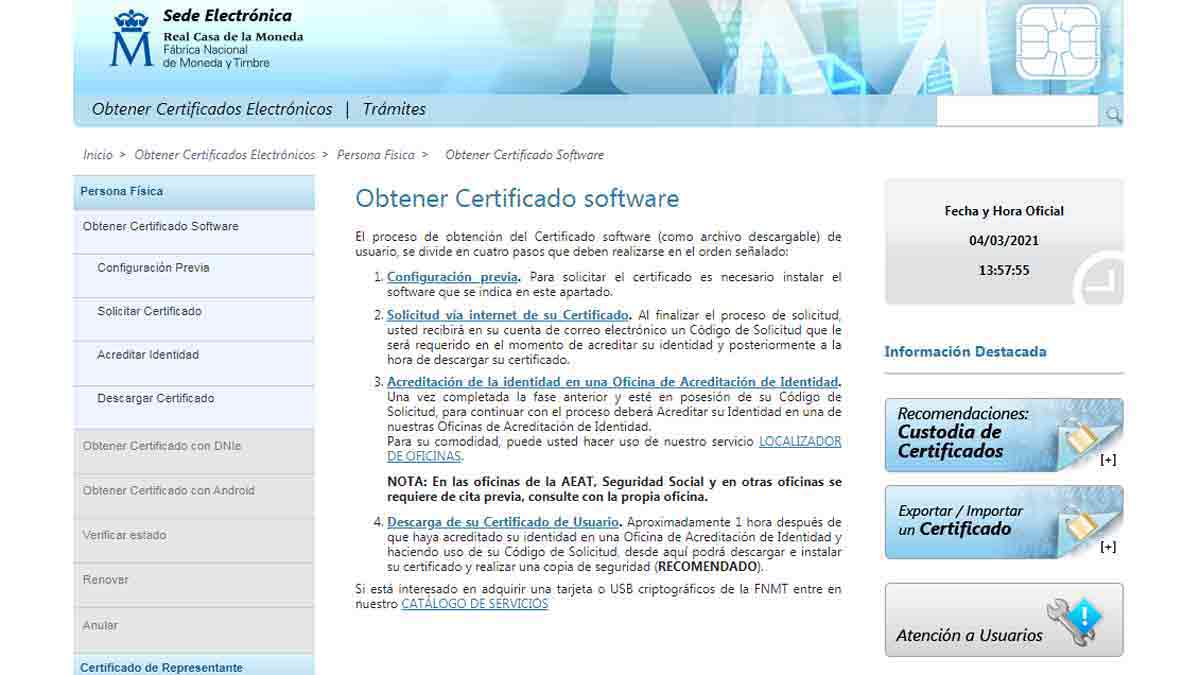This screenshot has width=1200, height=675.
Task: Click the Configuración previa link
Action: 452,277
